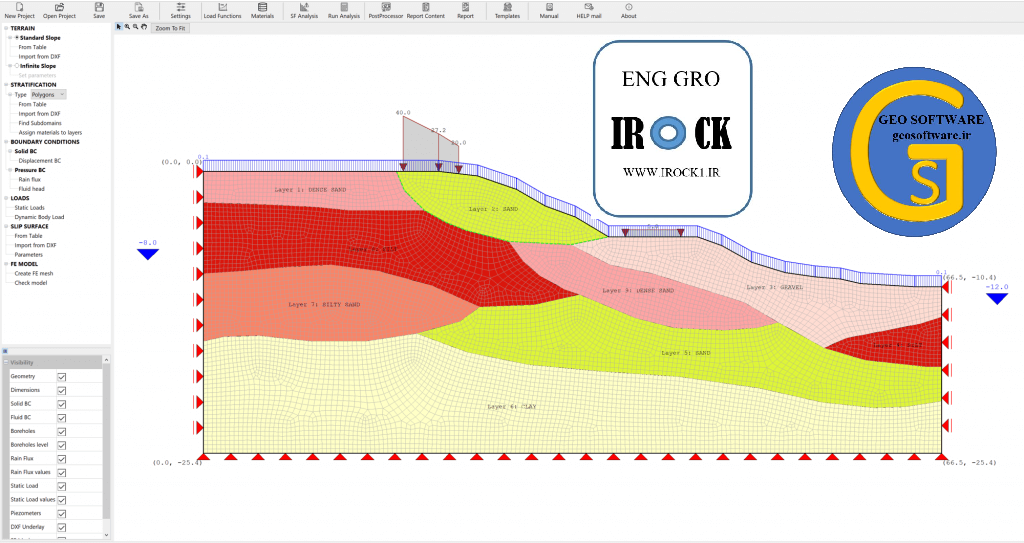
Task: Click the yellow CLAY layer region
Action: pyautogui.click(x=520, y=420)
